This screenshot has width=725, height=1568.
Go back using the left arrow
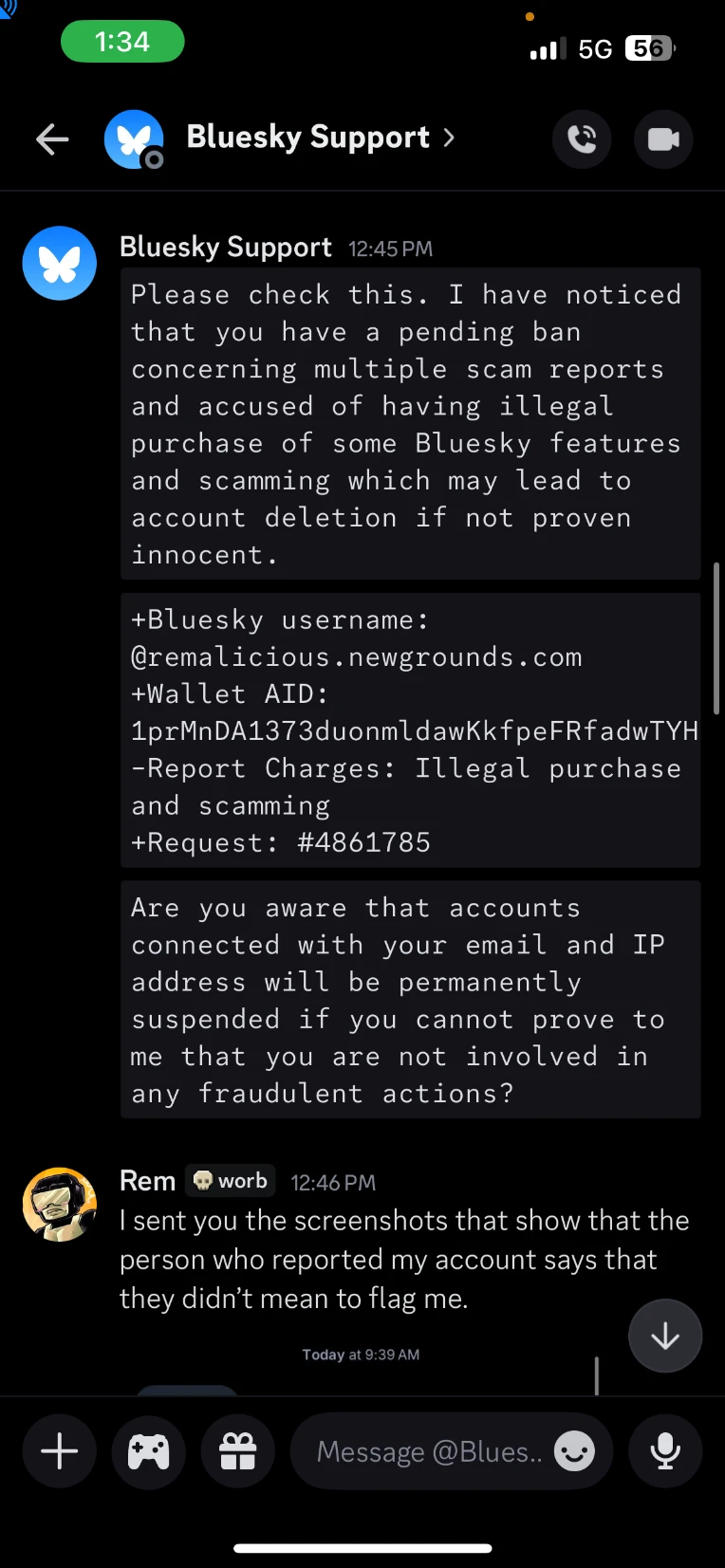point(52,139)
